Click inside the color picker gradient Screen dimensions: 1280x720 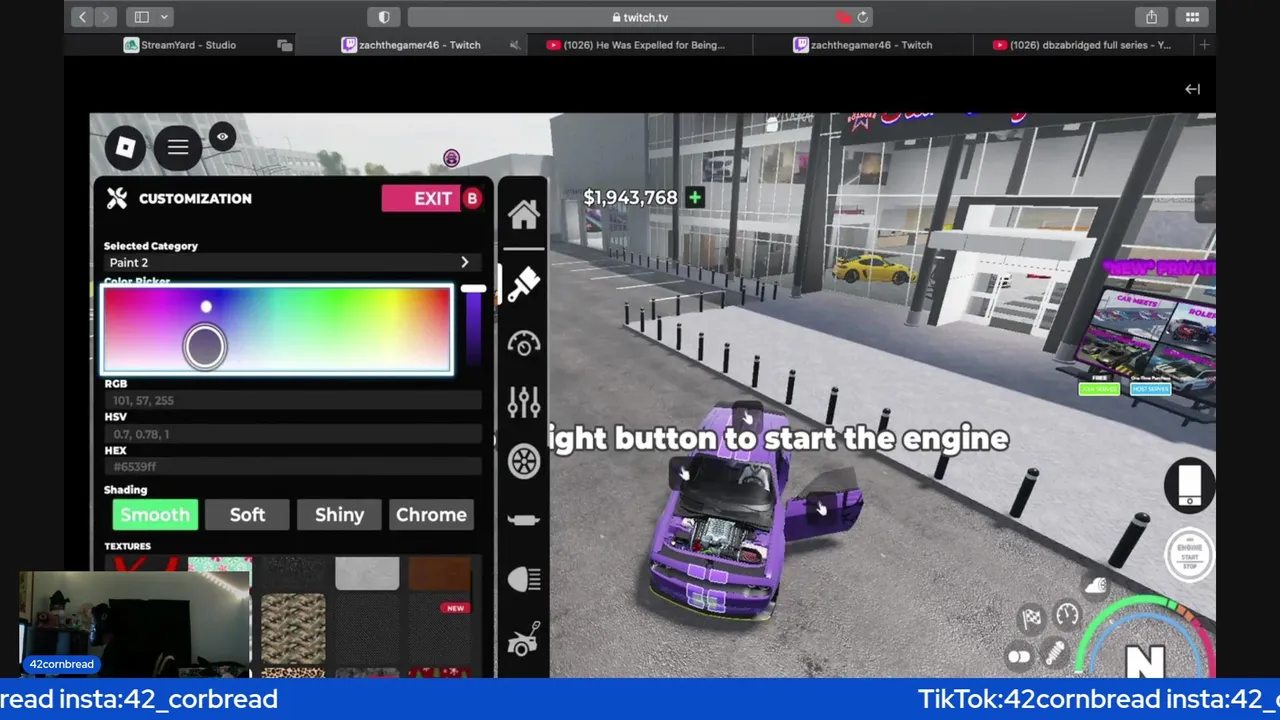click(277, 330)
